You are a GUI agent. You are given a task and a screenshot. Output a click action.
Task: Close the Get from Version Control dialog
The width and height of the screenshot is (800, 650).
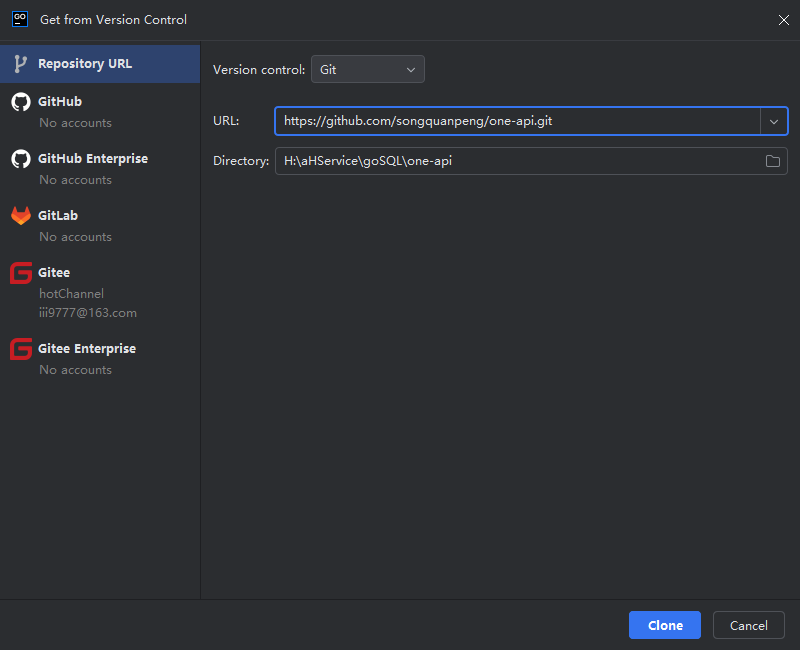tap(782, 19)
